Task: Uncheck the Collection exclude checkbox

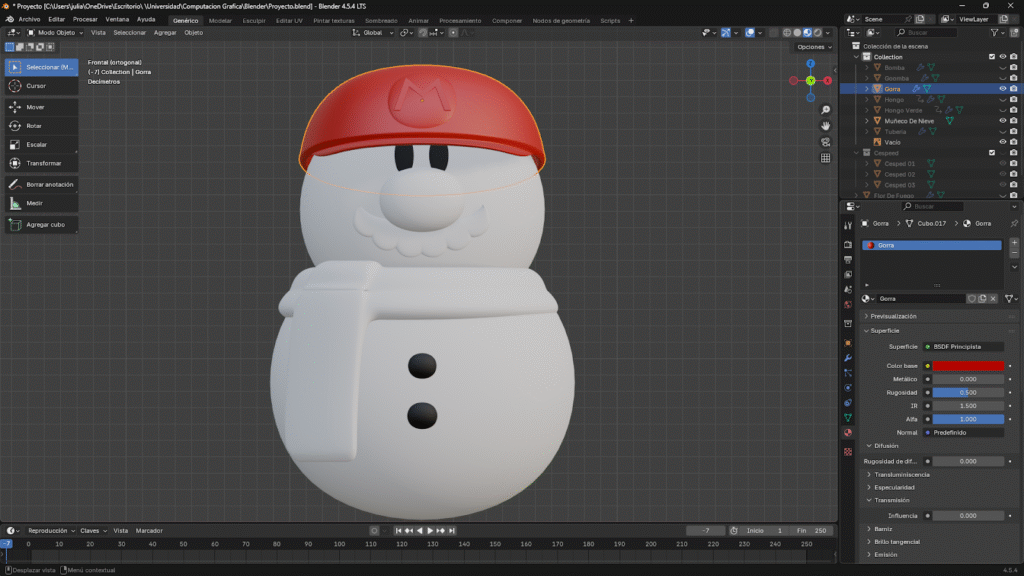Action: coord(991,57)
